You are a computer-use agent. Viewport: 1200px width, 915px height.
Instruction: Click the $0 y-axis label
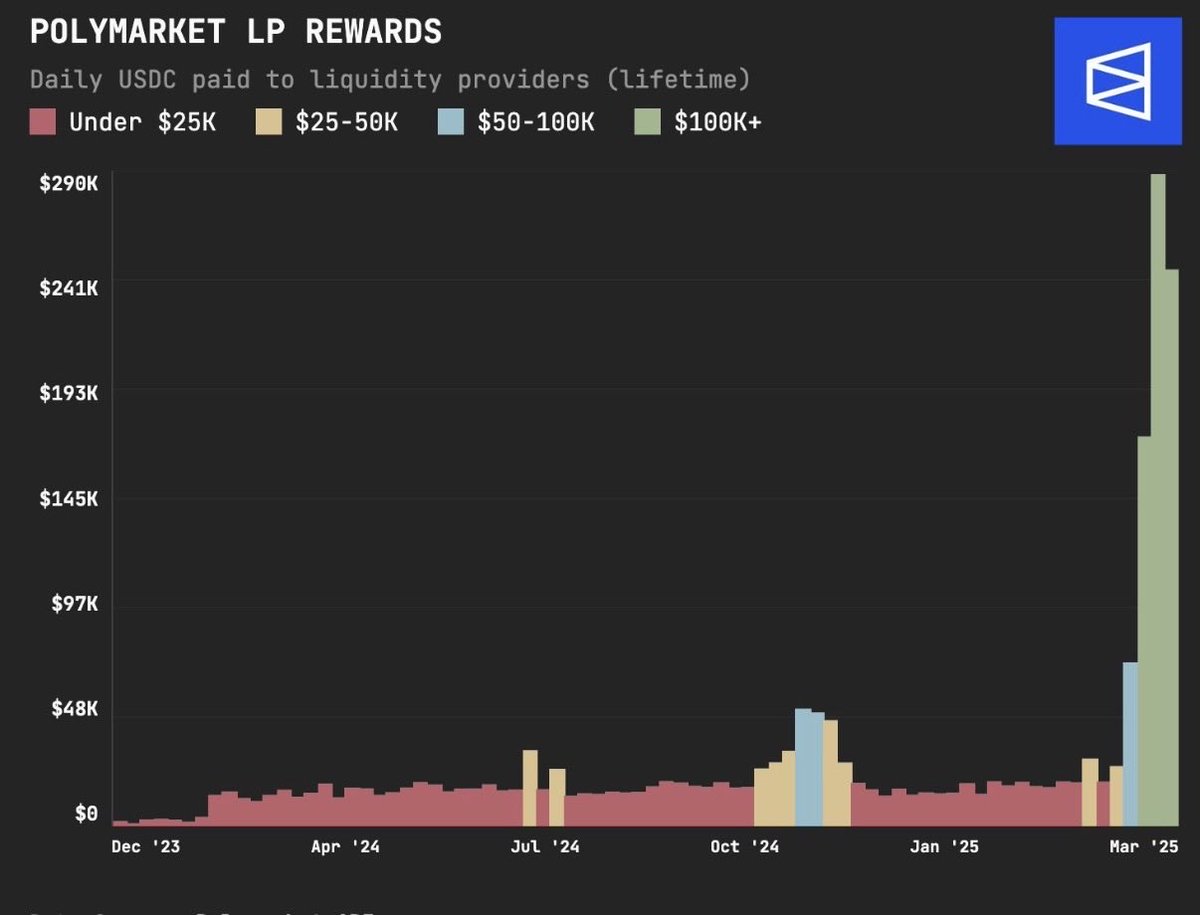point(87,814)
